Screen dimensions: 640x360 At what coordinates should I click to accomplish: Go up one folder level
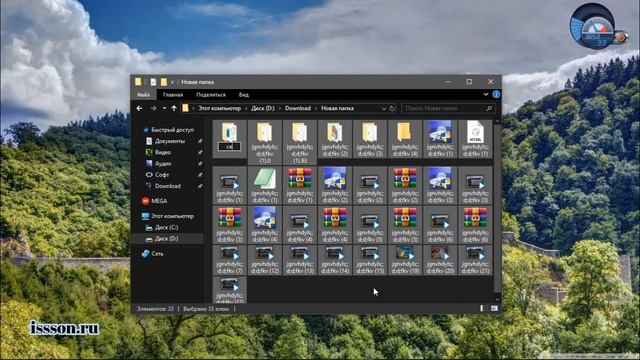[x=174, y=108]
